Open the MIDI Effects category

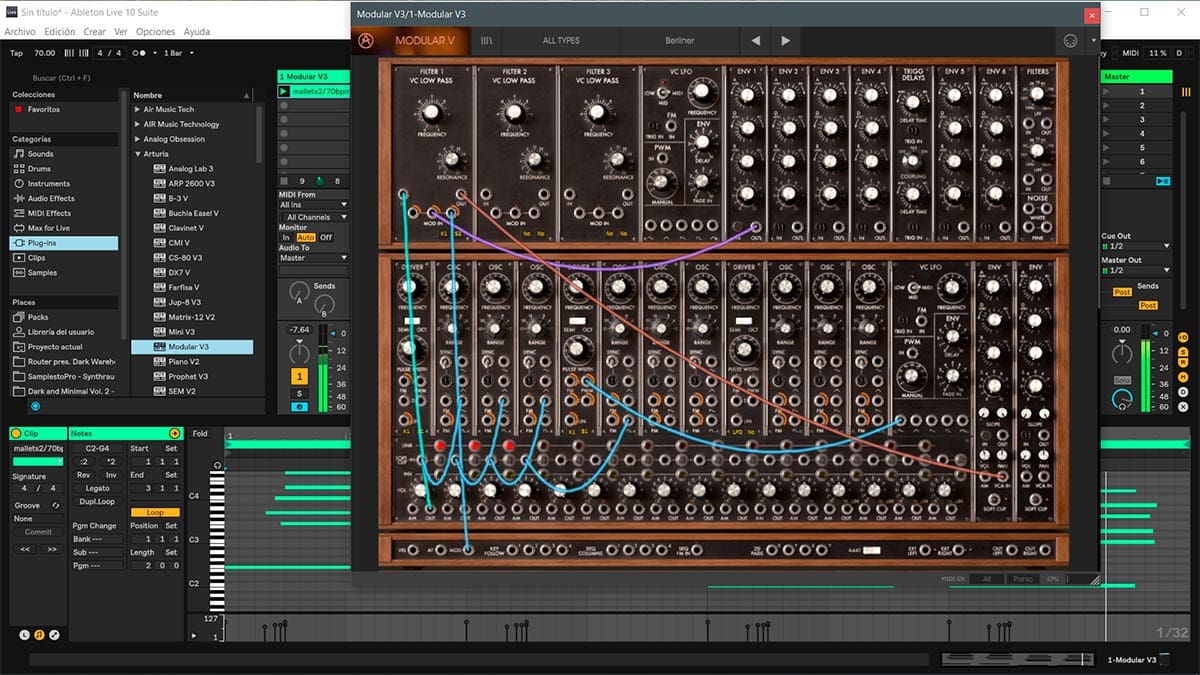[x=64, y=213]
